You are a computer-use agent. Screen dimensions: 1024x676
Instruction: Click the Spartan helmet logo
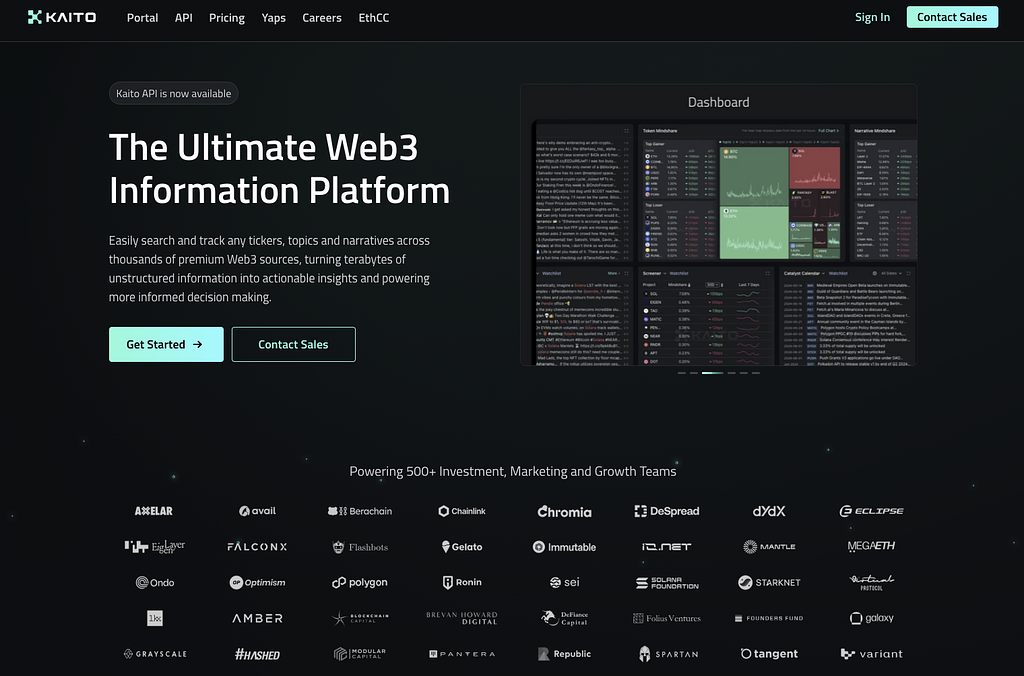(x=667, y=654)
